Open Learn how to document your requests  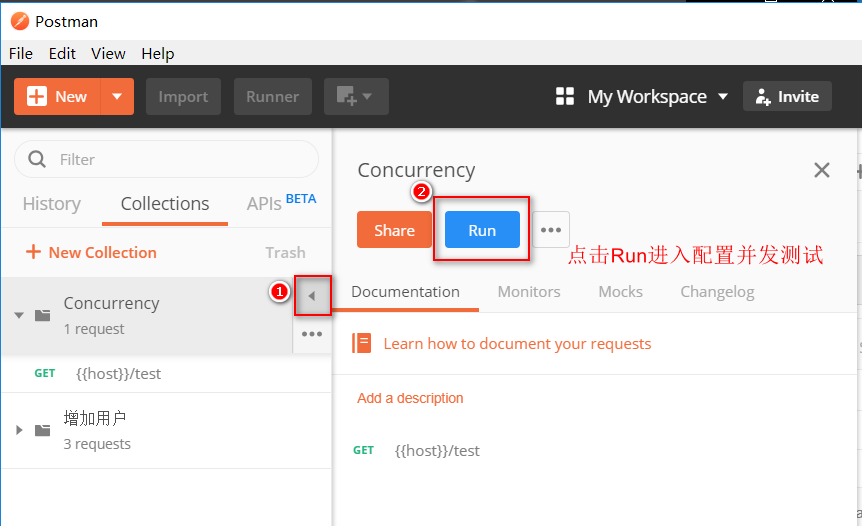point(517,344)
